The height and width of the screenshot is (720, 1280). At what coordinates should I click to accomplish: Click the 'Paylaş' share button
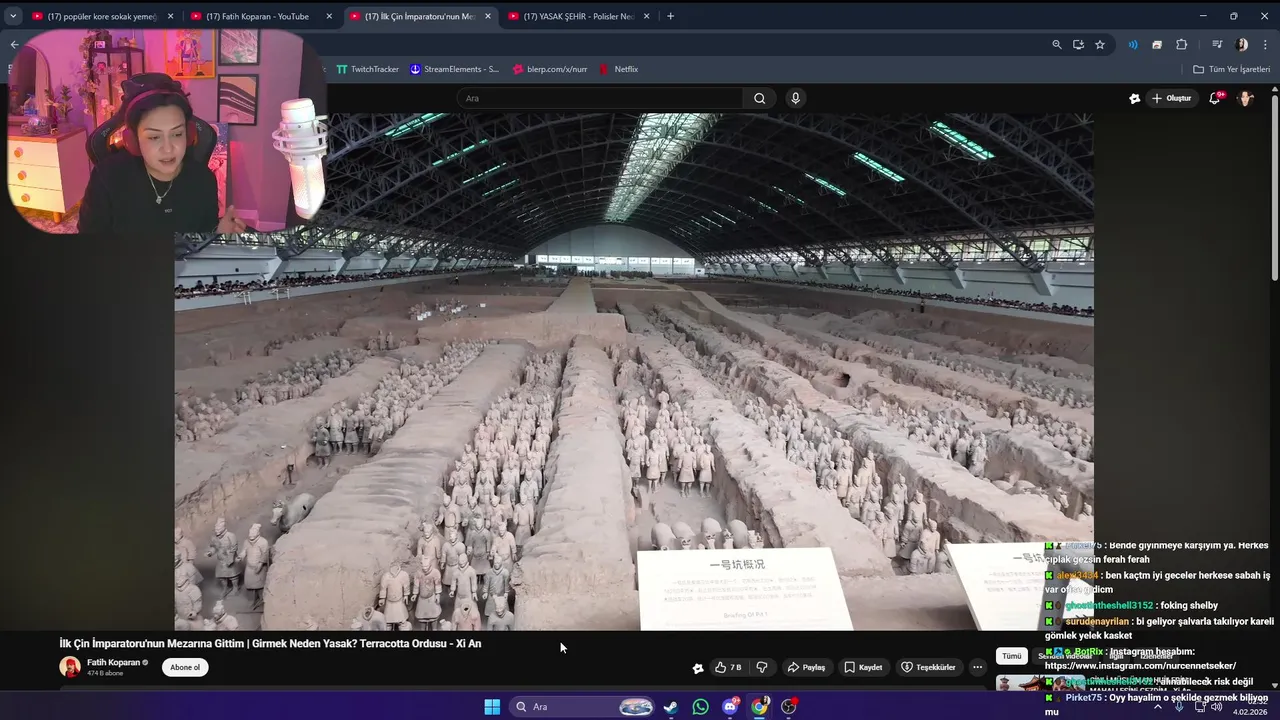tap(806, 667)
